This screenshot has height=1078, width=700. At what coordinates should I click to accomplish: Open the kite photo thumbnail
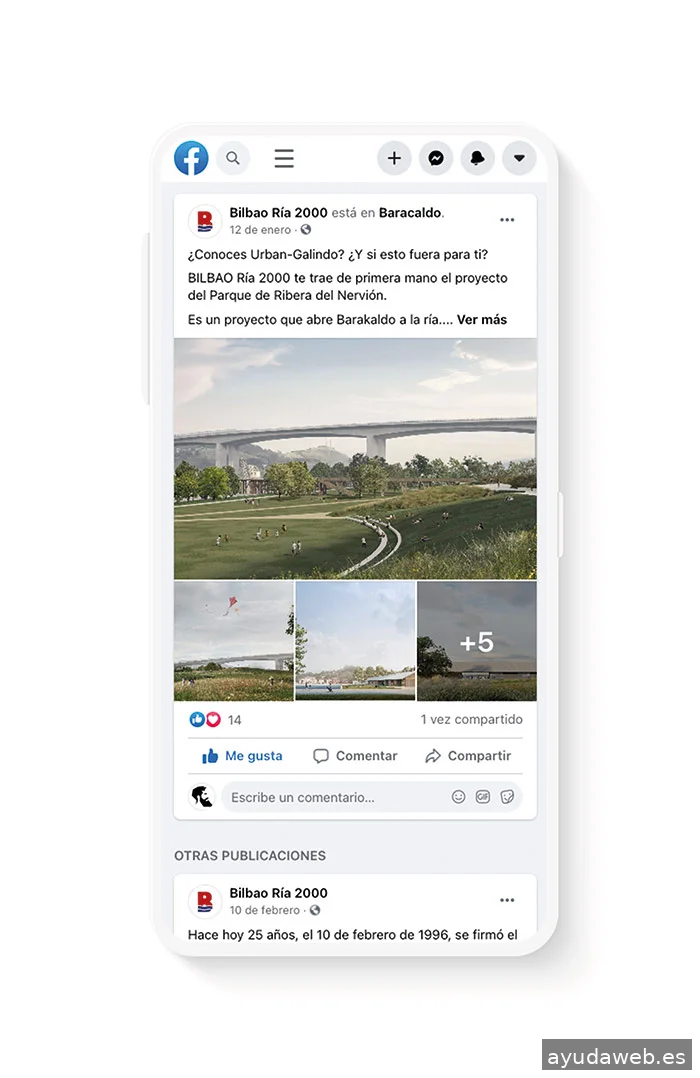pyautogui.click(x=234, y=641)
